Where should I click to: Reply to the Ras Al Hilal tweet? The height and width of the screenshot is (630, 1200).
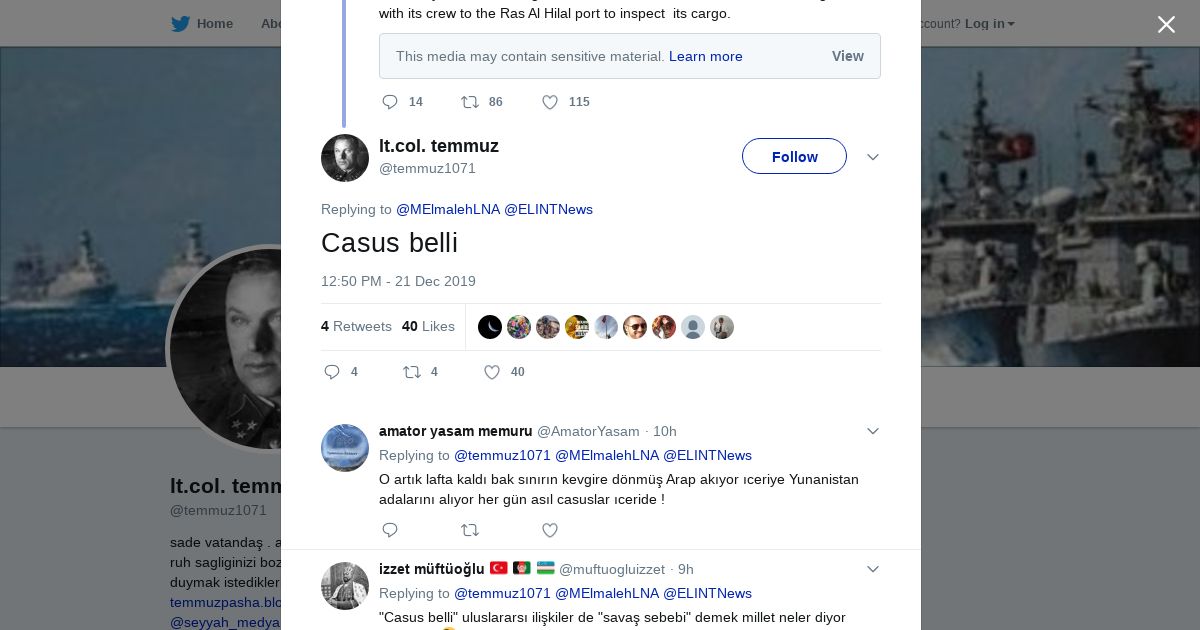[390, 102]
